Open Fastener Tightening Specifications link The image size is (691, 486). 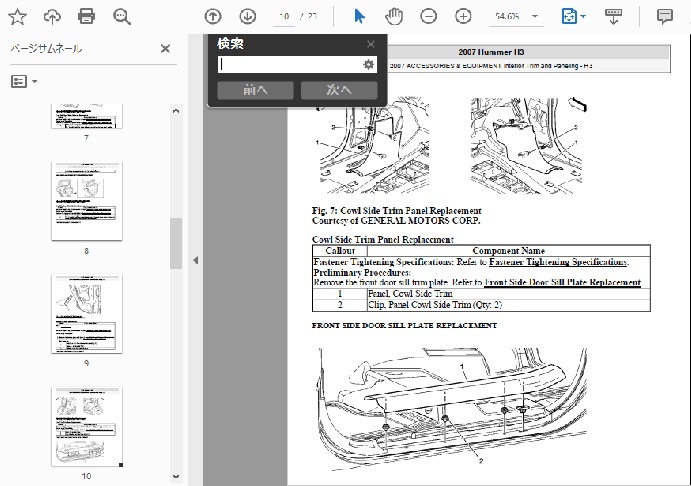[558, 262]
